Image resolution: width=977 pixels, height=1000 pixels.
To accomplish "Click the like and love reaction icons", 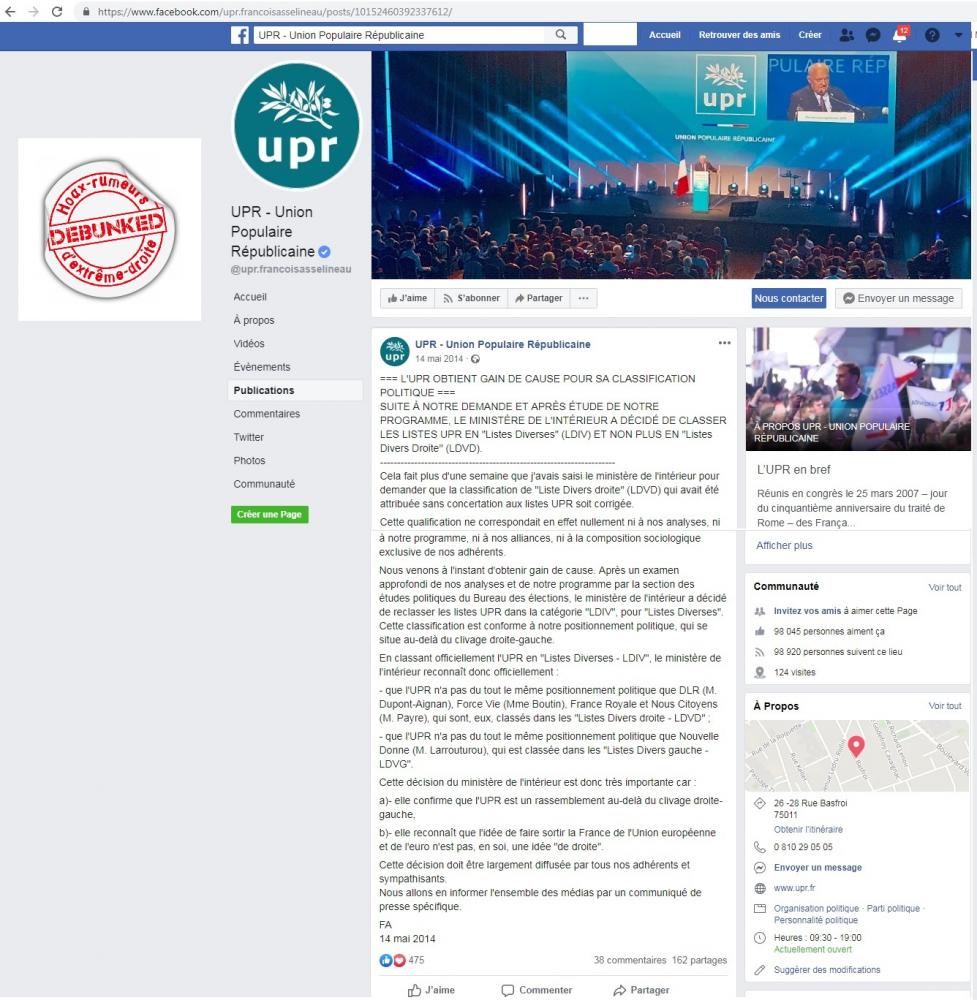I will pyautogui.click(x=392, y=960).
